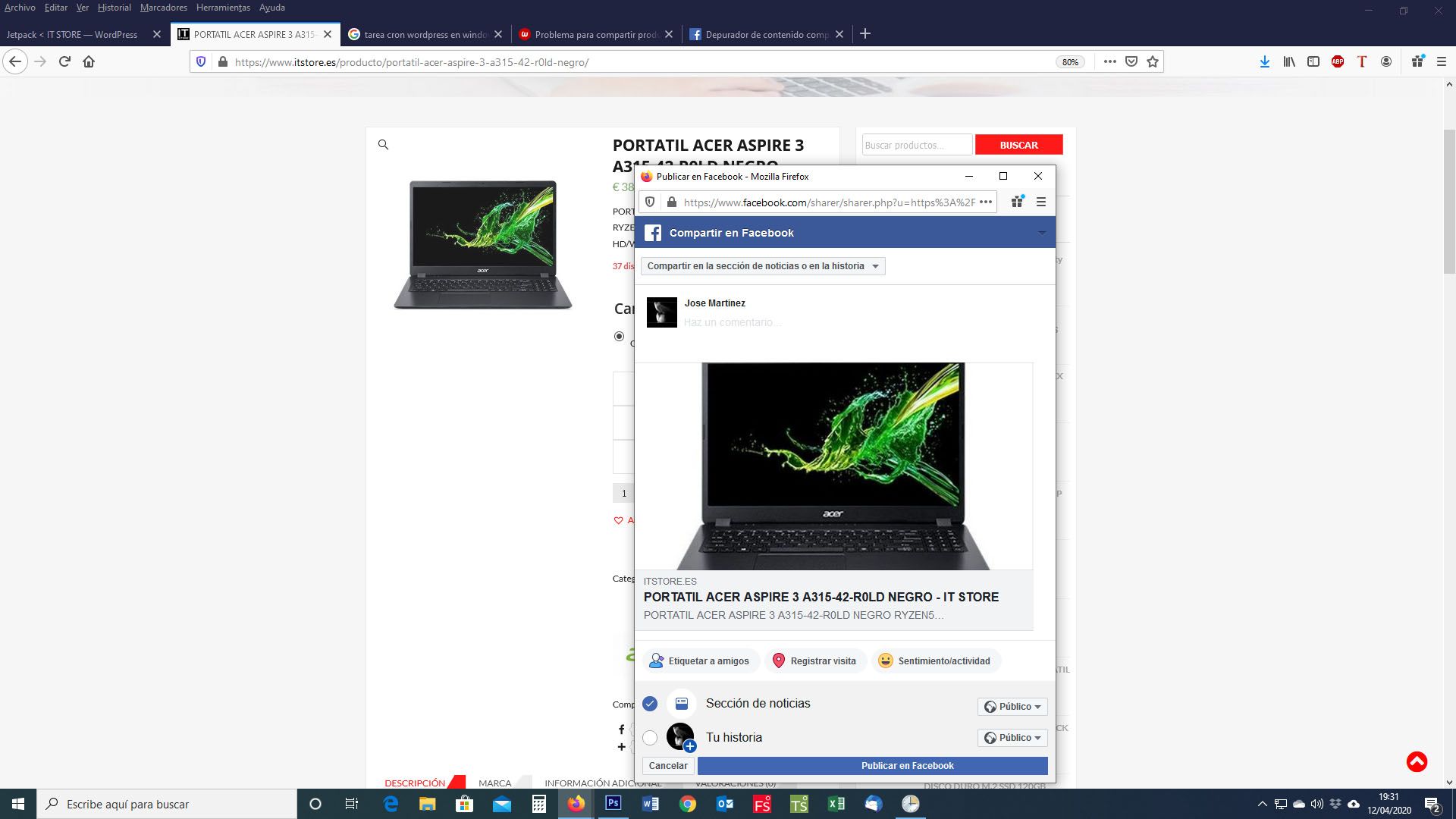Click the Windows search box 'Escribe aquí para buscar'
Image resolution: width=1456 pixels, height=819 pixels.
point(167,804)
